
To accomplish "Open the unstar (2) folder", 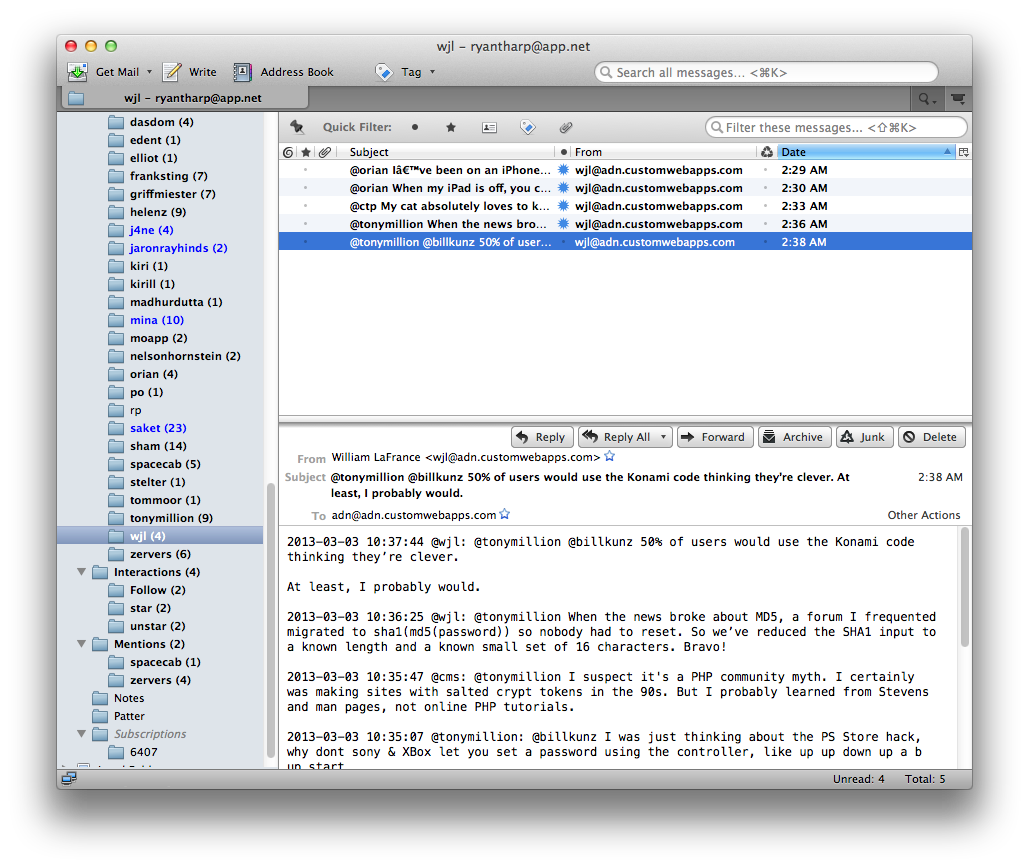I will [x=158, y=627].
